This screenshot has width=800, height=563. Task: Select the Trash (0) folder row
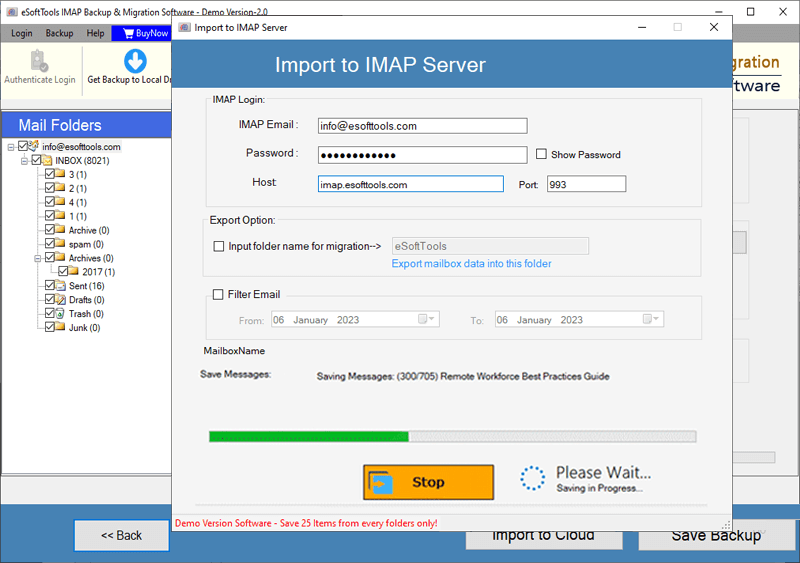86,313
